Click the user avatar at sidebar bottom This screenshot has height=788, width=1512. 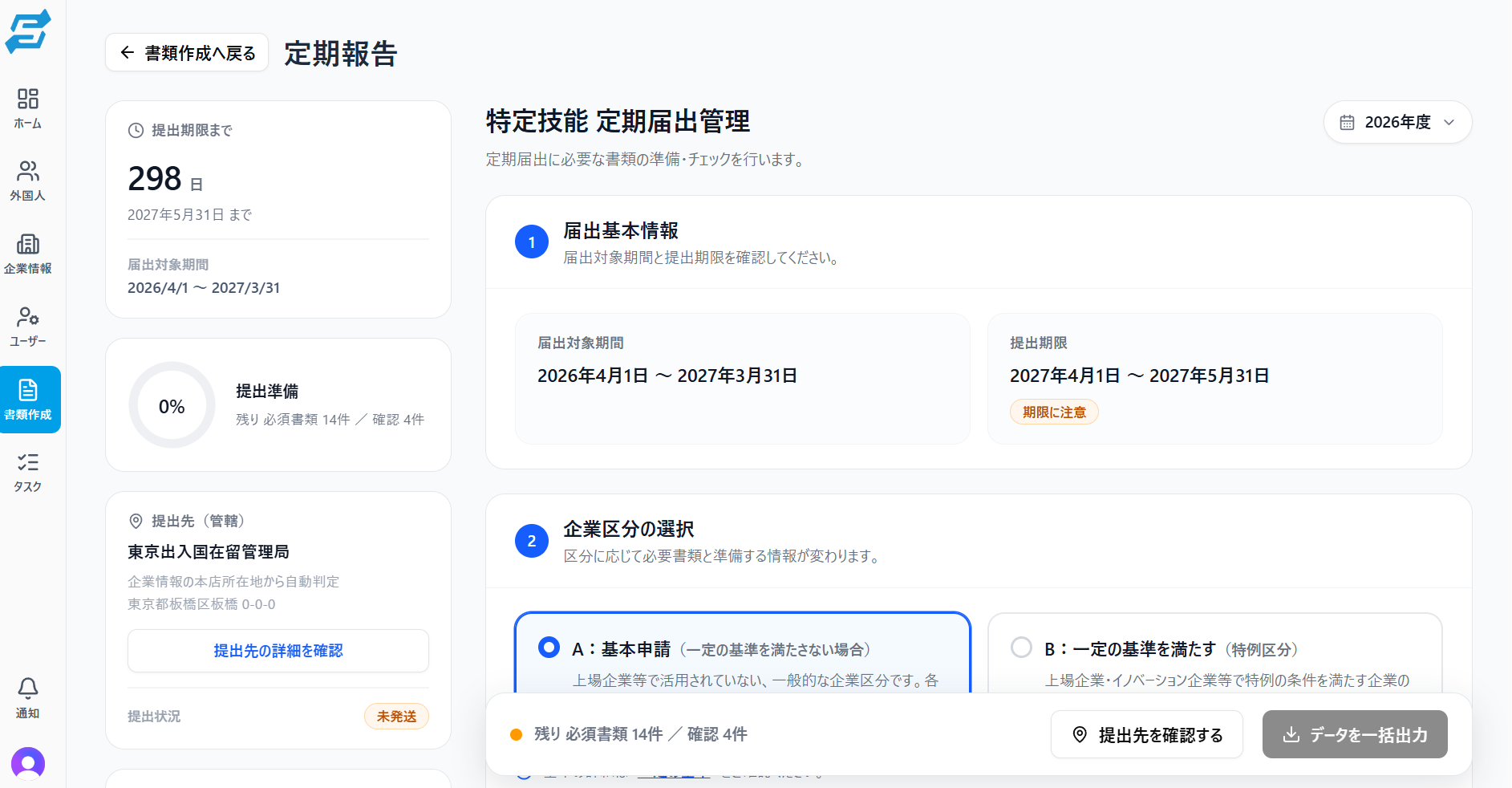(x=28, y=763)
